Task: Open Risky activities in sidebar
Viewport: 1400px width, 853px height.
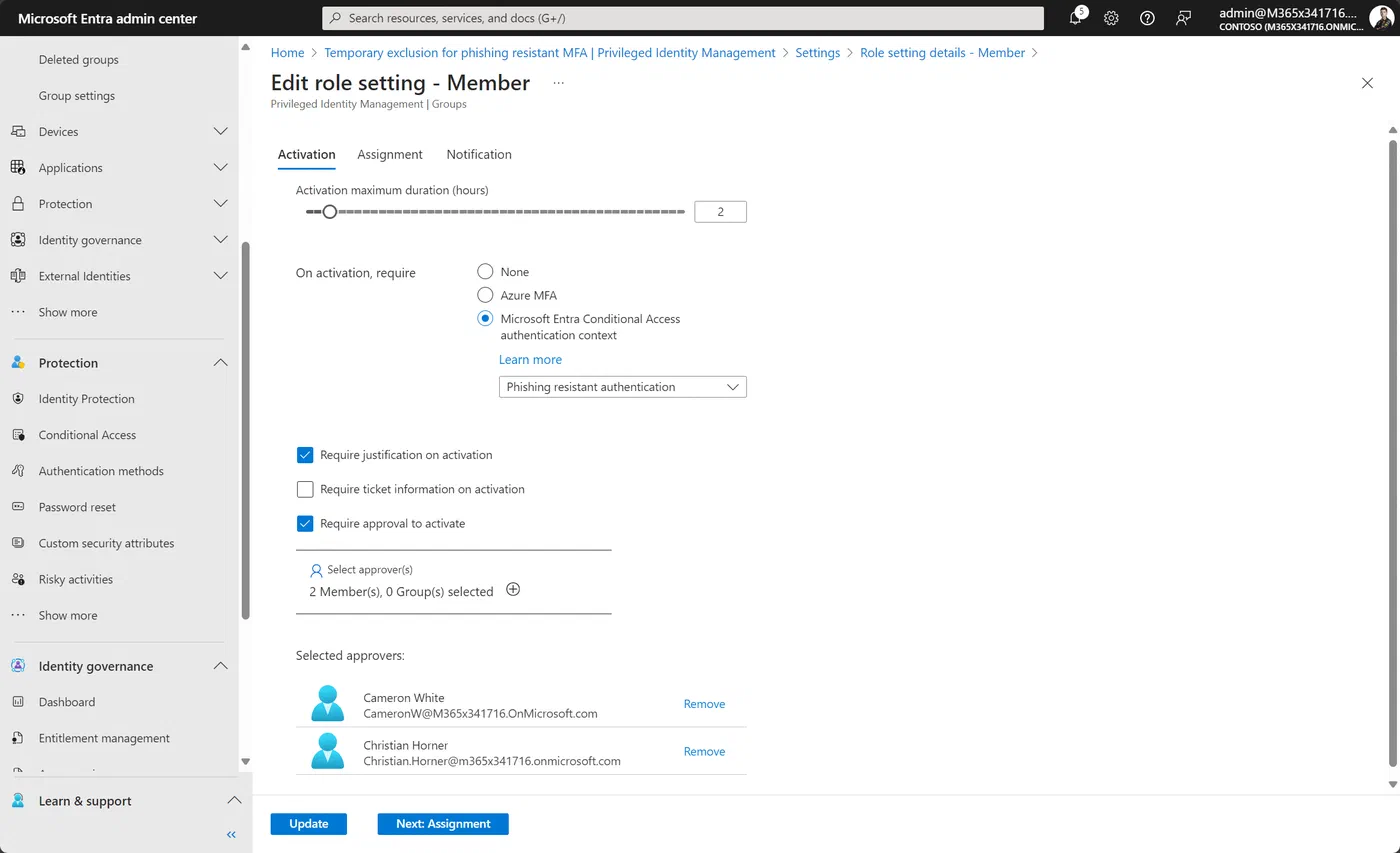Action: [75, 579]
